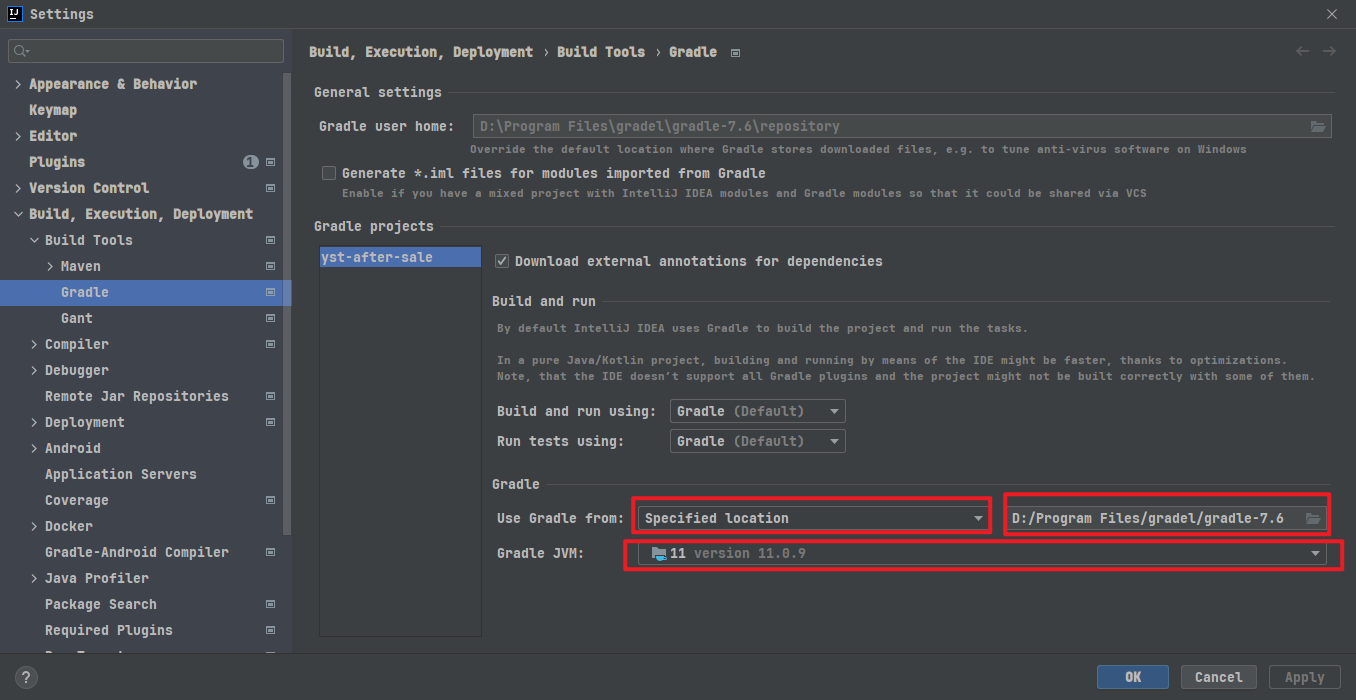Uncheck Download external annotations for dependencies
The height and width of the screenshot is (700, 1356).
(x=502, y=261)
